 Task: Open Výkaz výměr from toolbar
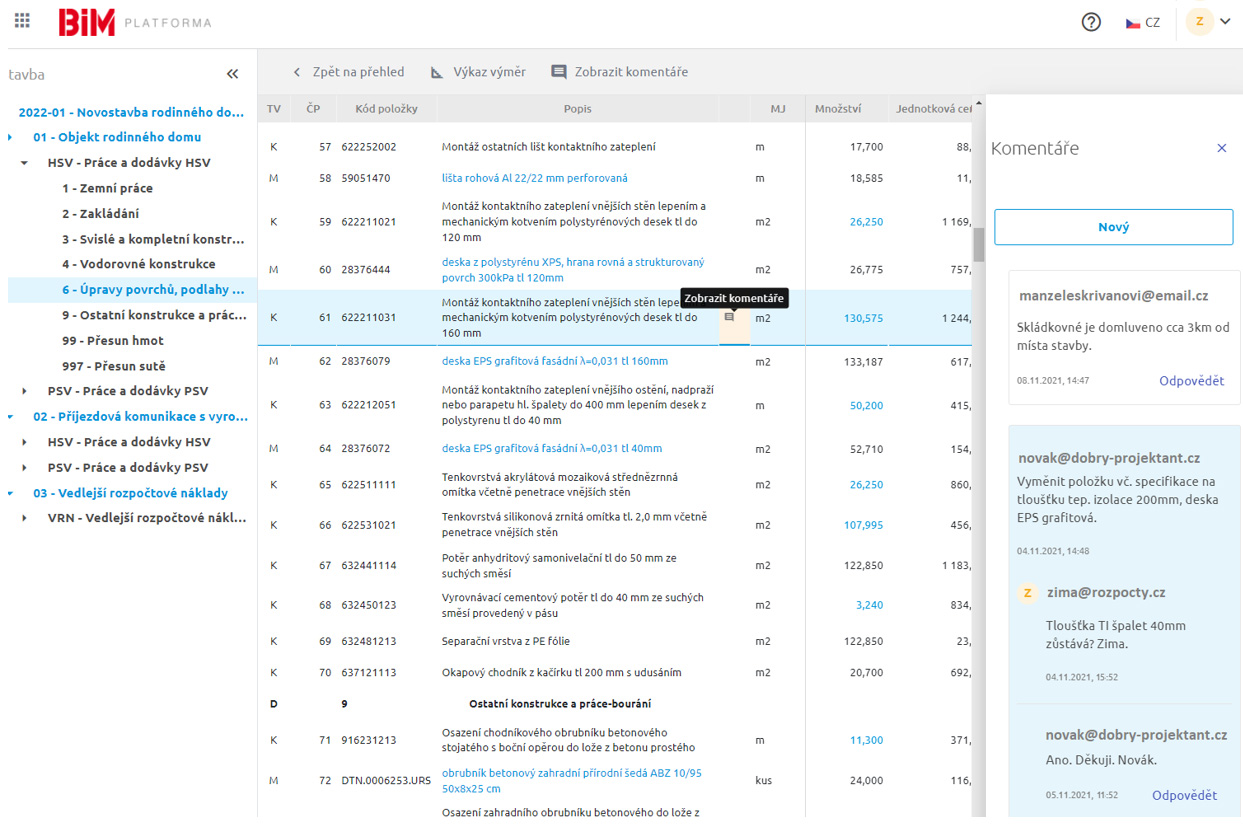tap(478, 72)
